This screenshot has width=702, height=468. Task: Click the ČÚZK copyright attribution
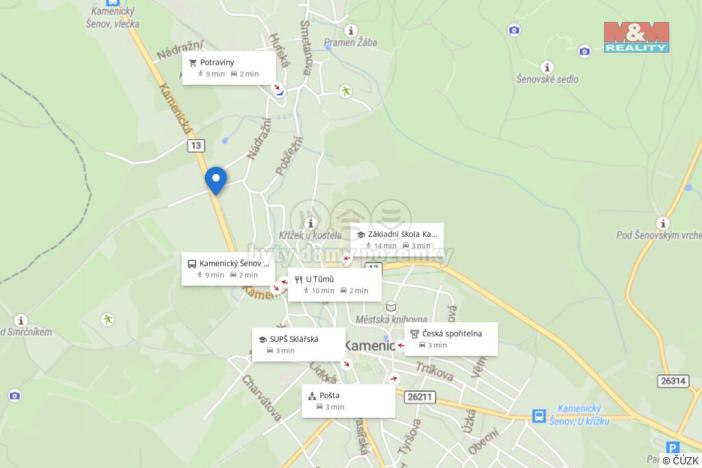681,460
